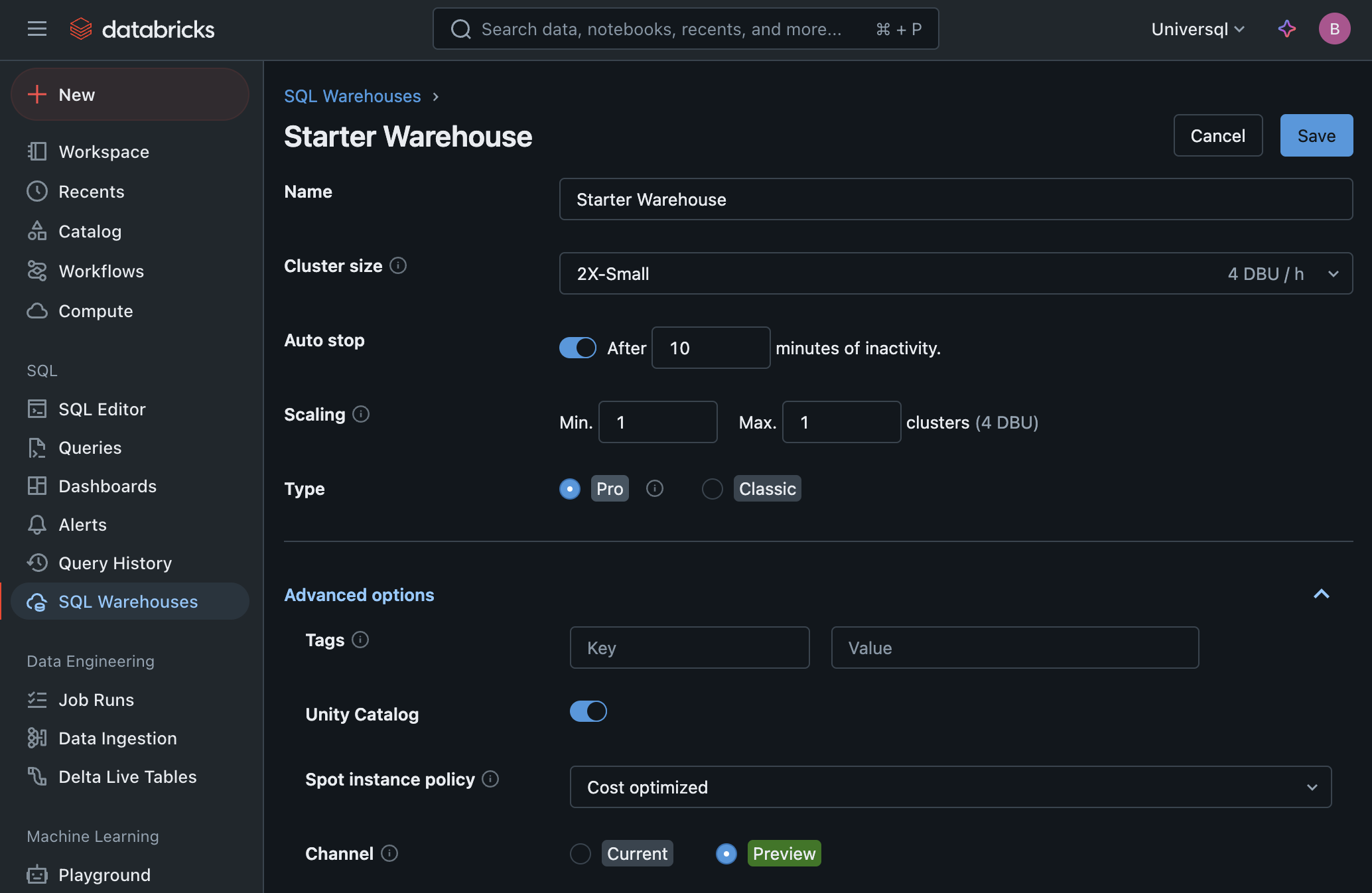Click the Tags Key input field
Screen dimensions: 1372x893
coord(690,648)
